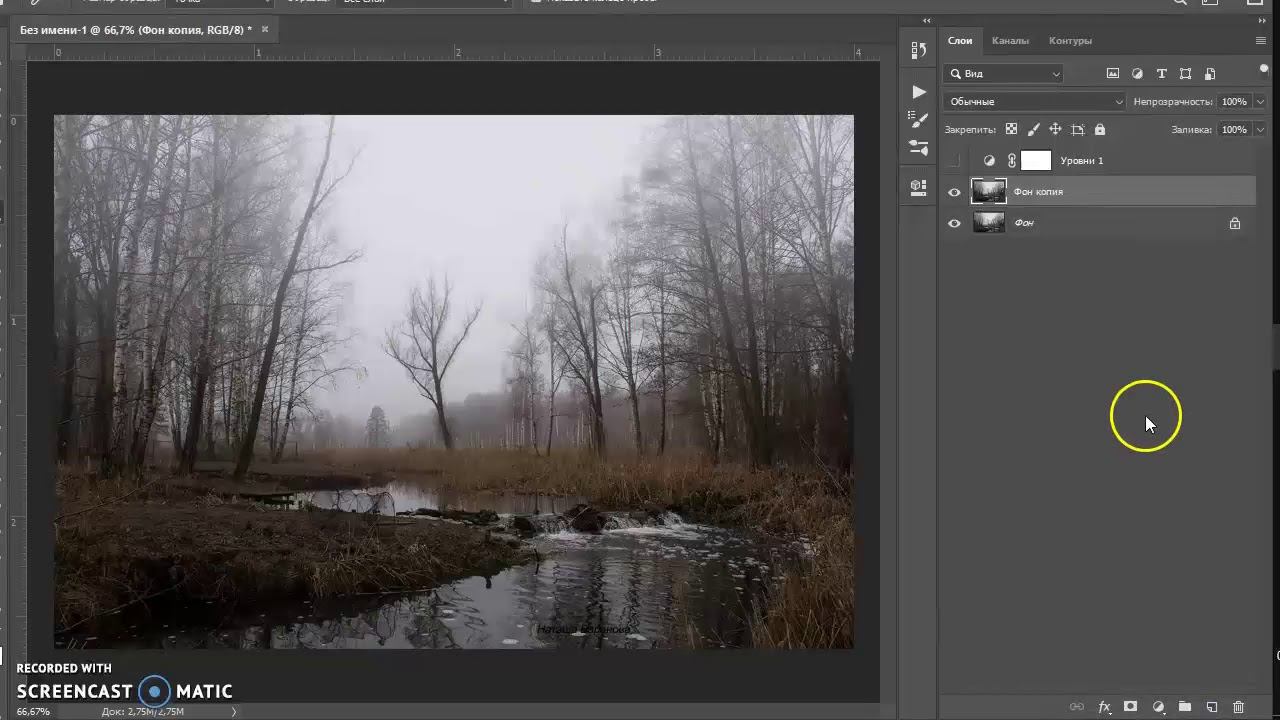Create new fill or adjustment layer icon
This screenshot has width=1280, height=720.
pyautogui.click(x=1158, y=707)
